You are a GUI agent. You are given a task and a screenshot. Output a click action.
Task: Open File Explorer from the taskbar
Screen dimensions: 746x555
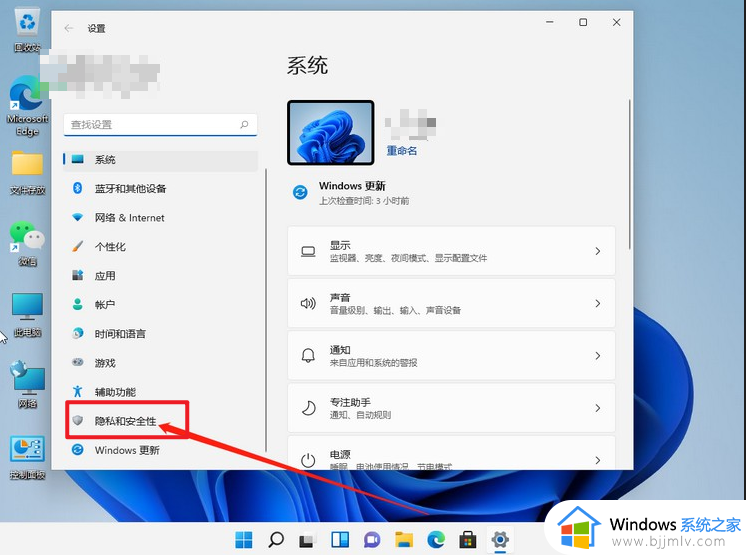click(404, 540)
